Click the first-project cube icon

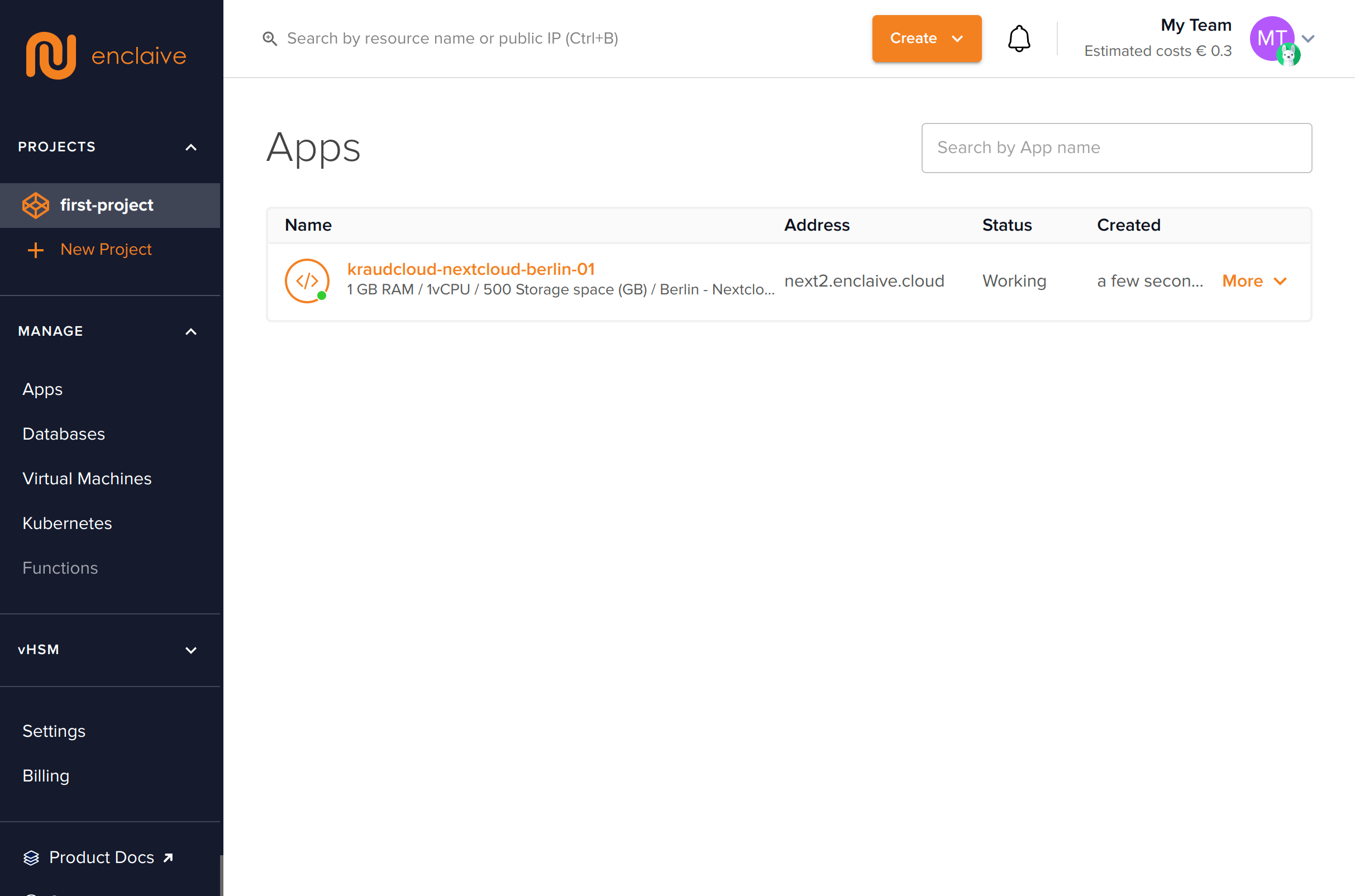[35, 205]
